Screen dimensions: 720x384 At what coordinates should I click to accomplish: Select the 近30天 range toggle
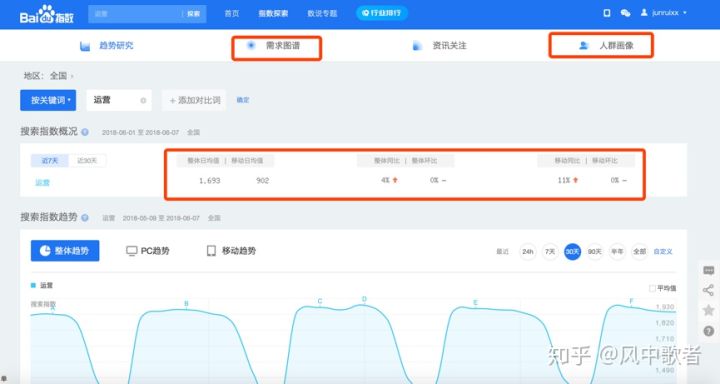(87, 160)
